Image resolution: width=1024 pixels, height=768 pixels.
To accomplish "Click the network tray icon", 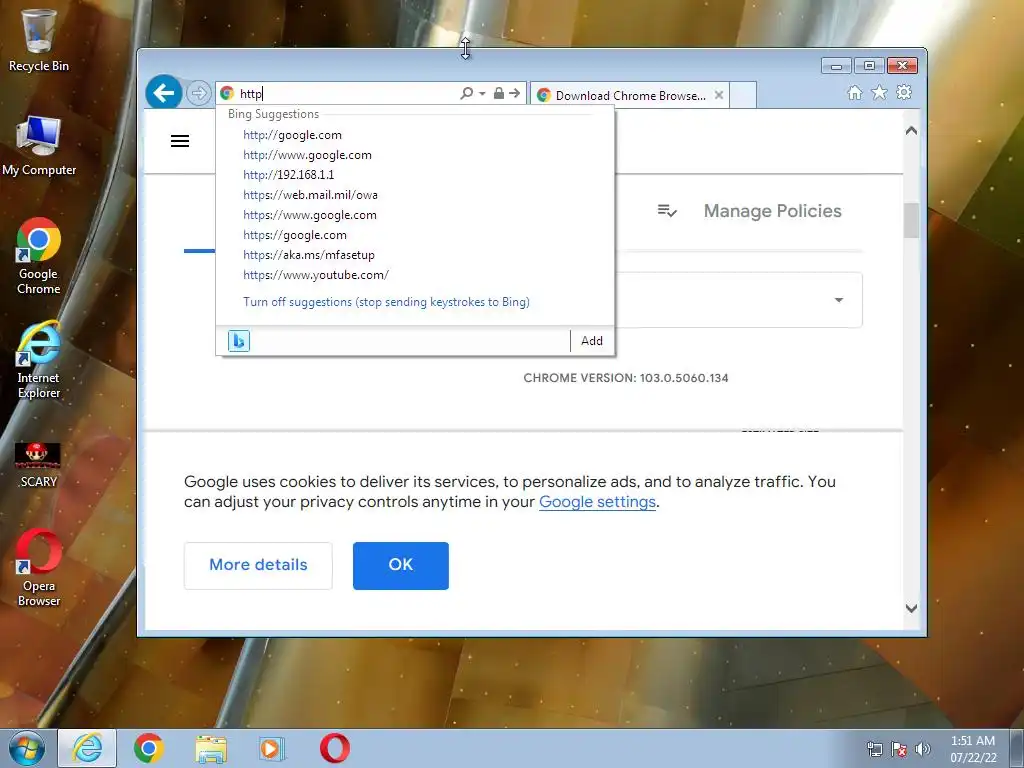I will [874, 749].
